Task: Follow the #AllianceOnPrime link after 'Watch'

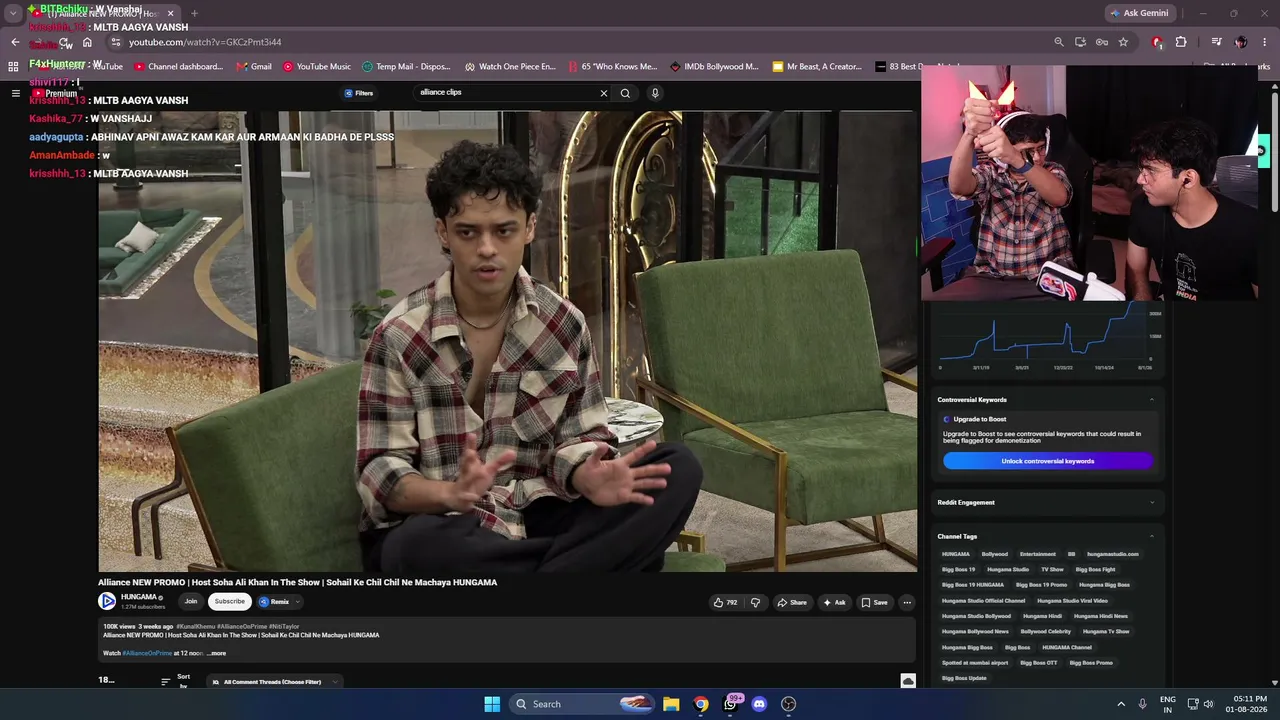Action: pos(147,653)
